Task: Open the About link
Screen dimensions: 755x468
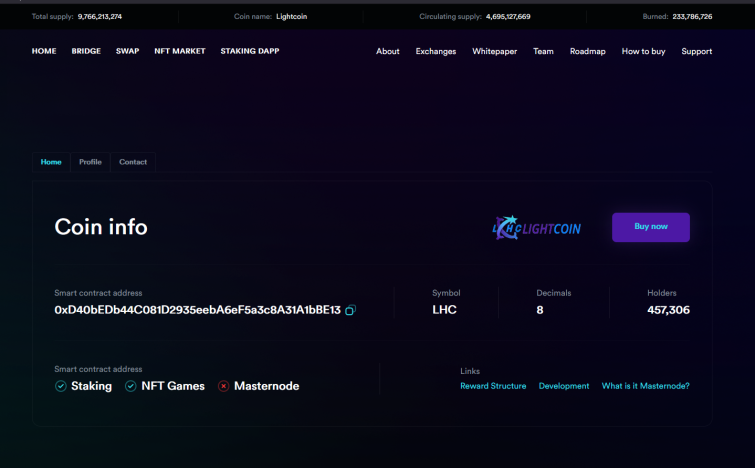Action: (388, 52)
